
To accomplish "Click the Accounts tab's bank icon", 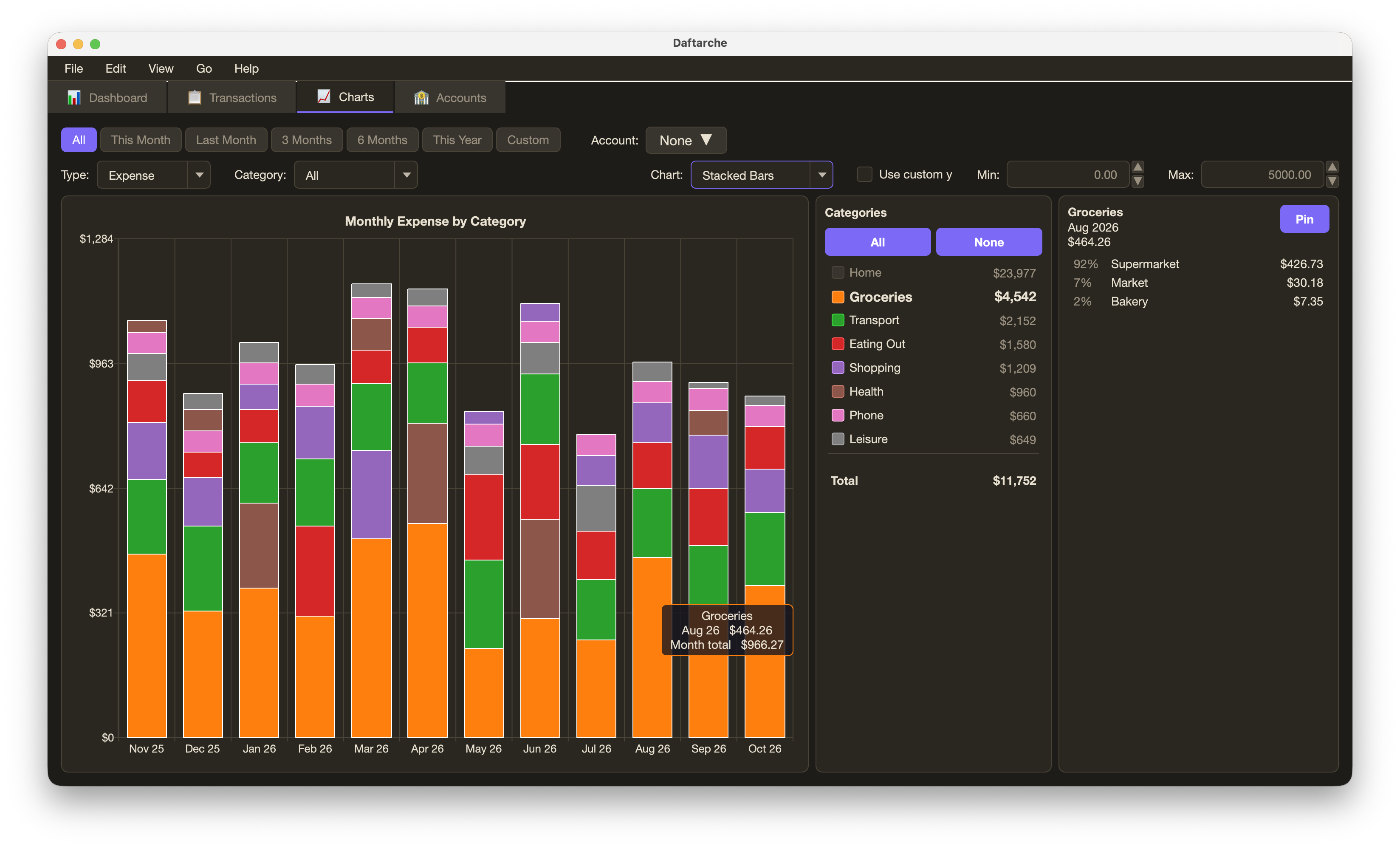I will 421,98.
